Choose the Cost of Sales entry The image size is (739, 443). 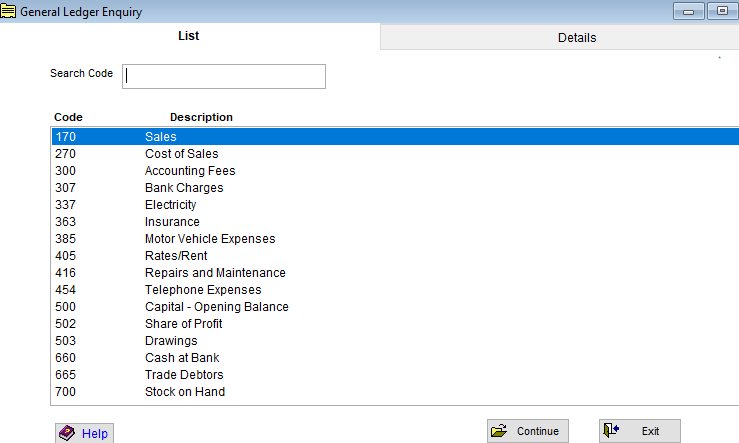click(181, 154)
